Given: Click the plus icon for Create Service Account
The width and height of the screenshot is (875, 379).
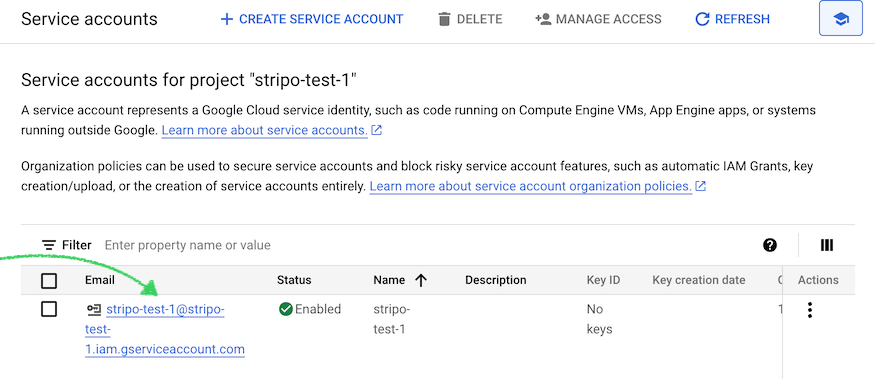Looking at the screenshot, I should click(226, 19).
